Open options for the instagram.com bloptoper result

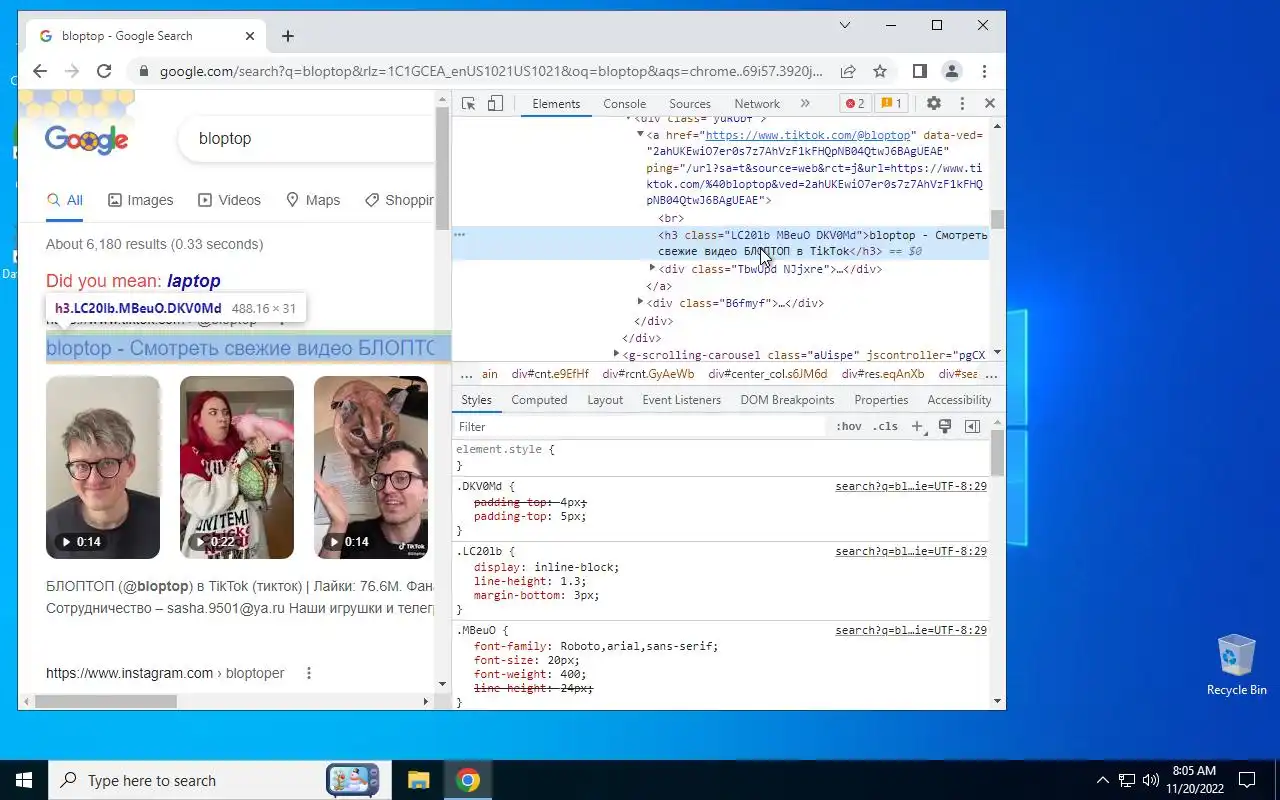(x=309, y=673)
